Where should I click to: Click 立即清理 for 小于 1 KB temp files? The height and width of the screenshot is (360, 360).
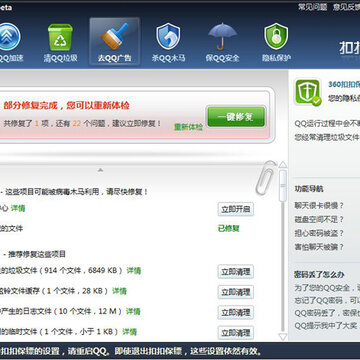tap(236, 333)
